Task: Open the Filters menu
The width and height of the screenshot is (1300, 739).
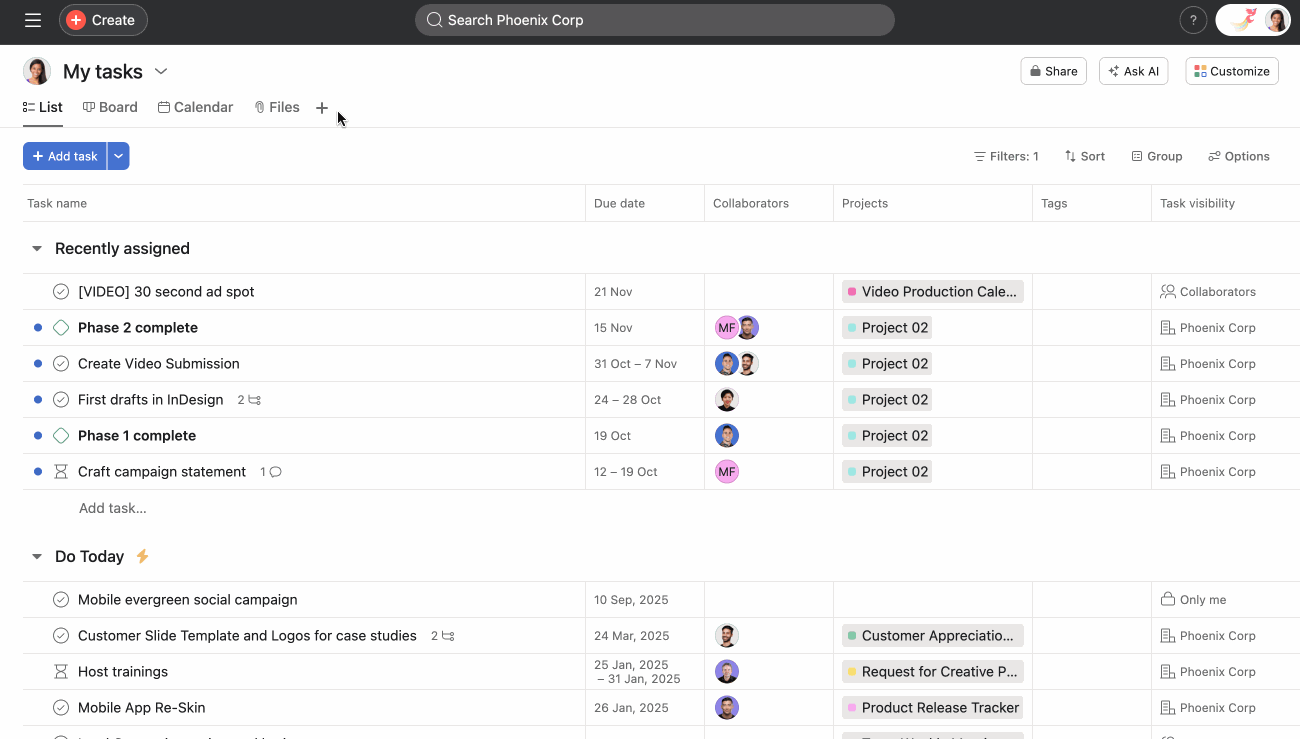Action: pyautogui.click(x=1006, y=156)
